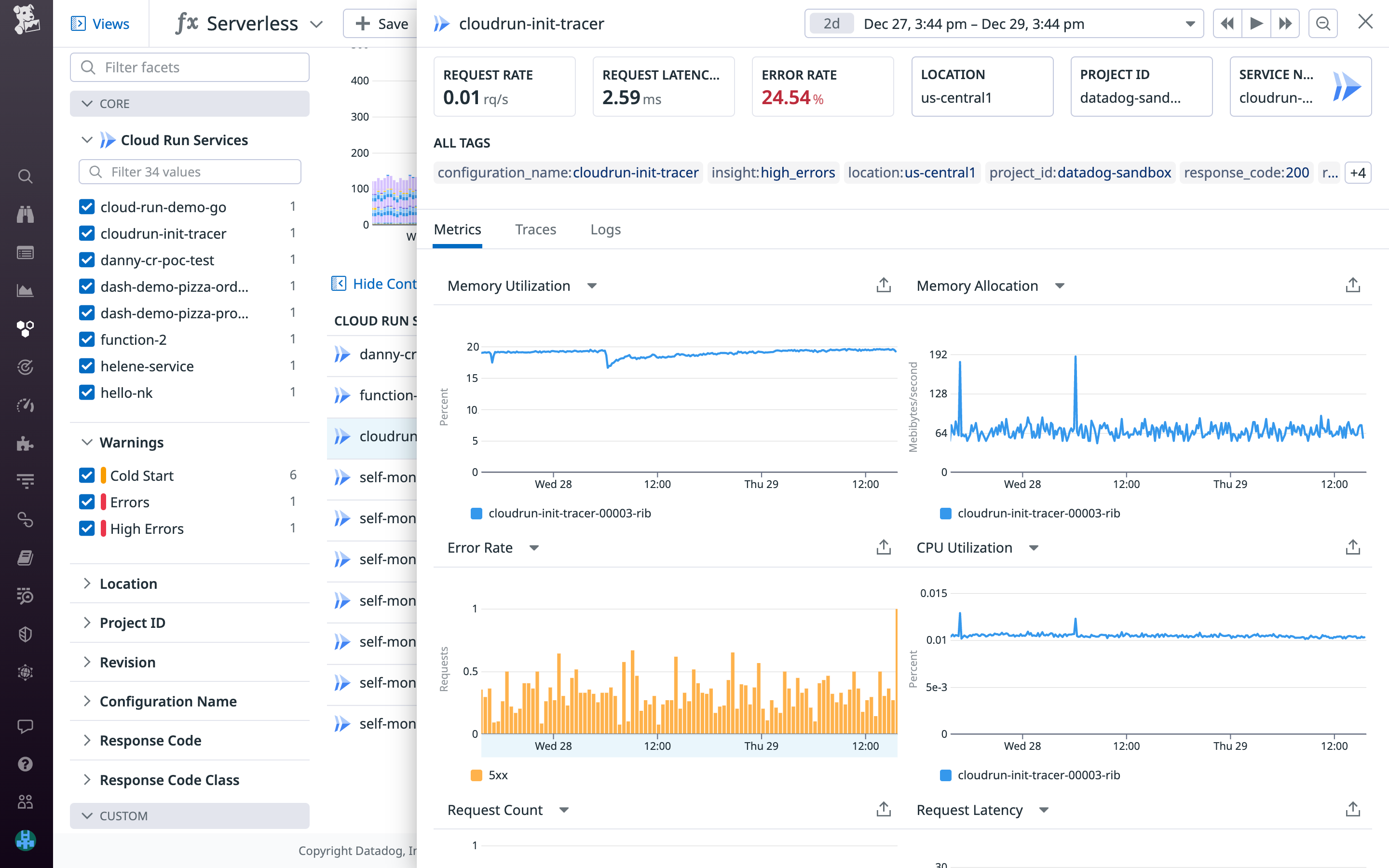Reveal hidden tags with the +4 button

click(x=1358, y=172)
